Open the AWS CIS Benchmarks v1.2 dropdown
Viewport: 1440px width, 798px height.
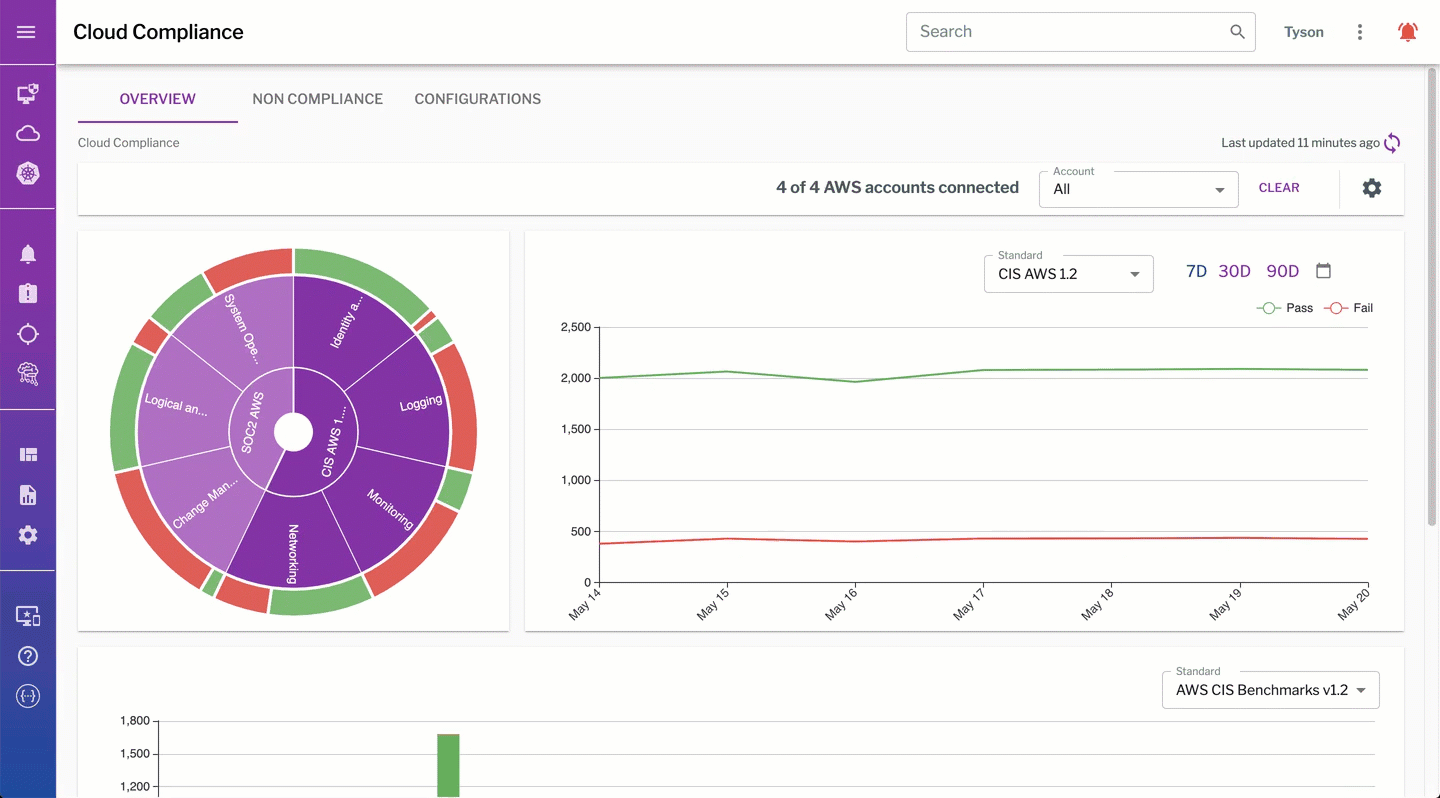[1271, 690]
